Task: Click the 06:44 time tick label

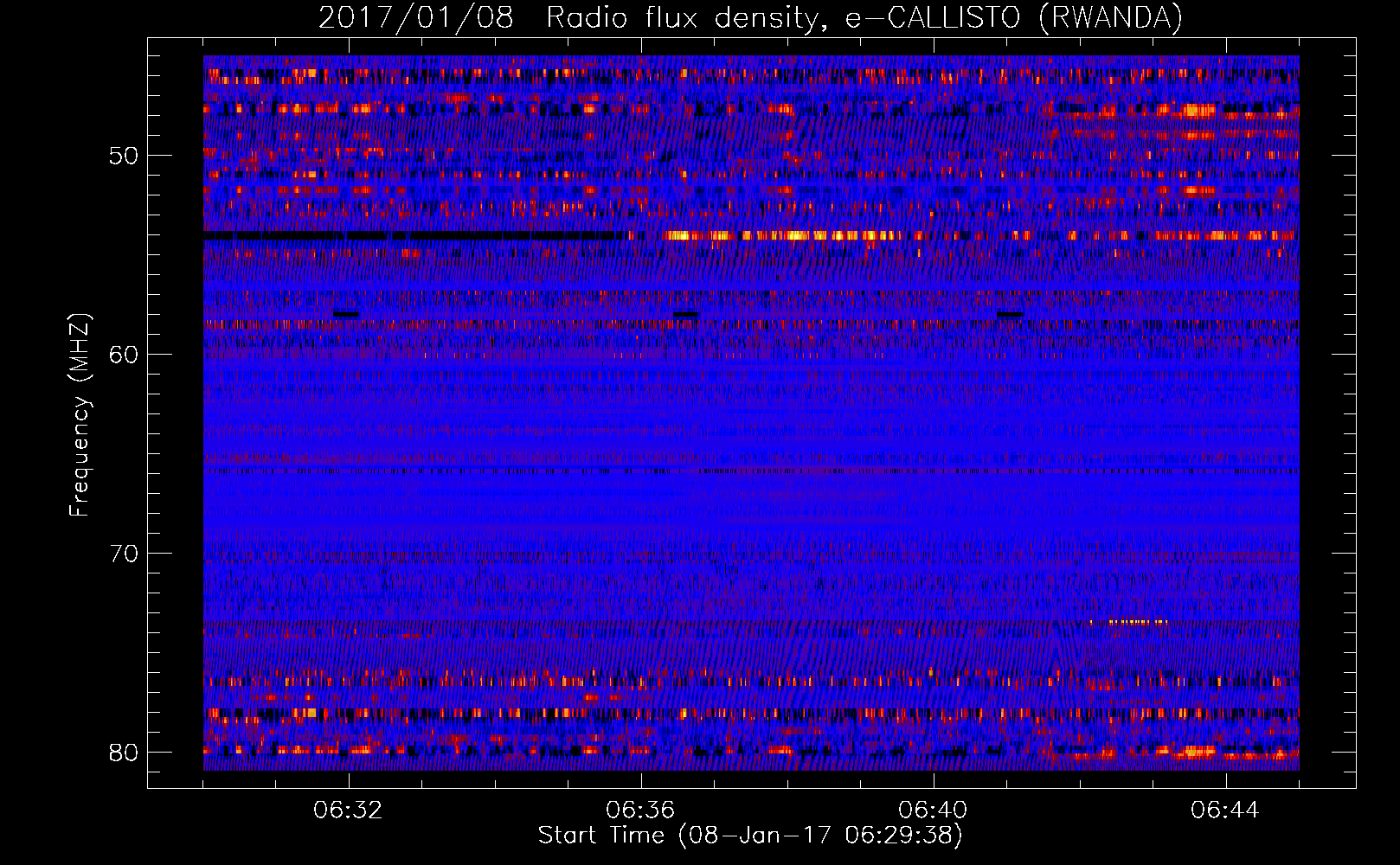Action: click(1225, 811)
